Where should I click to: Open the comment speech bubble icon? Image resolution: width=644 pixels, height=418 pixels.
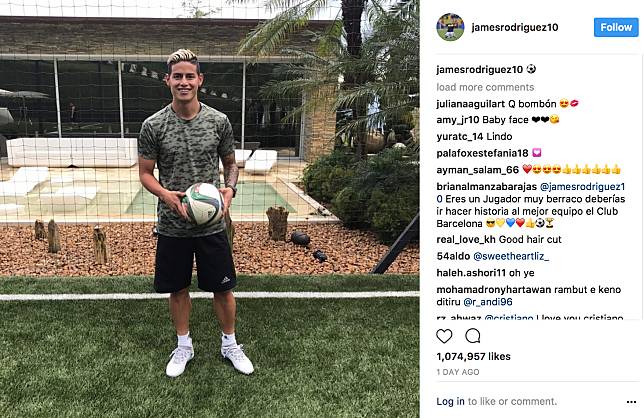tap(473, 336)
